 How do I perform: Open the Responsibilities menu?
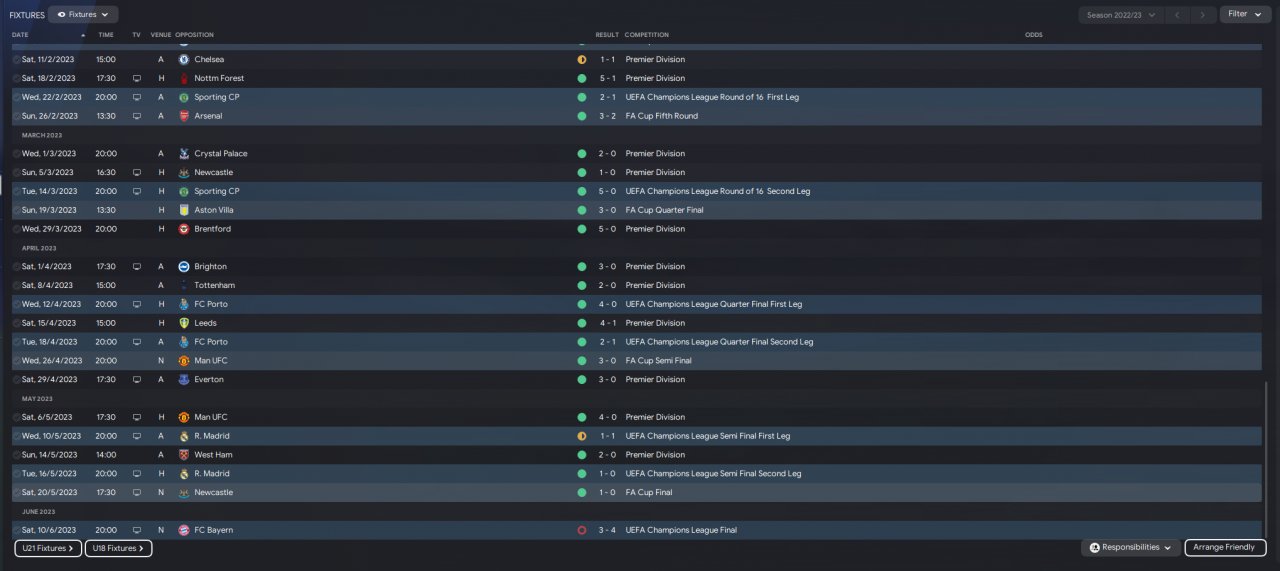click(x=1130, y=548)
